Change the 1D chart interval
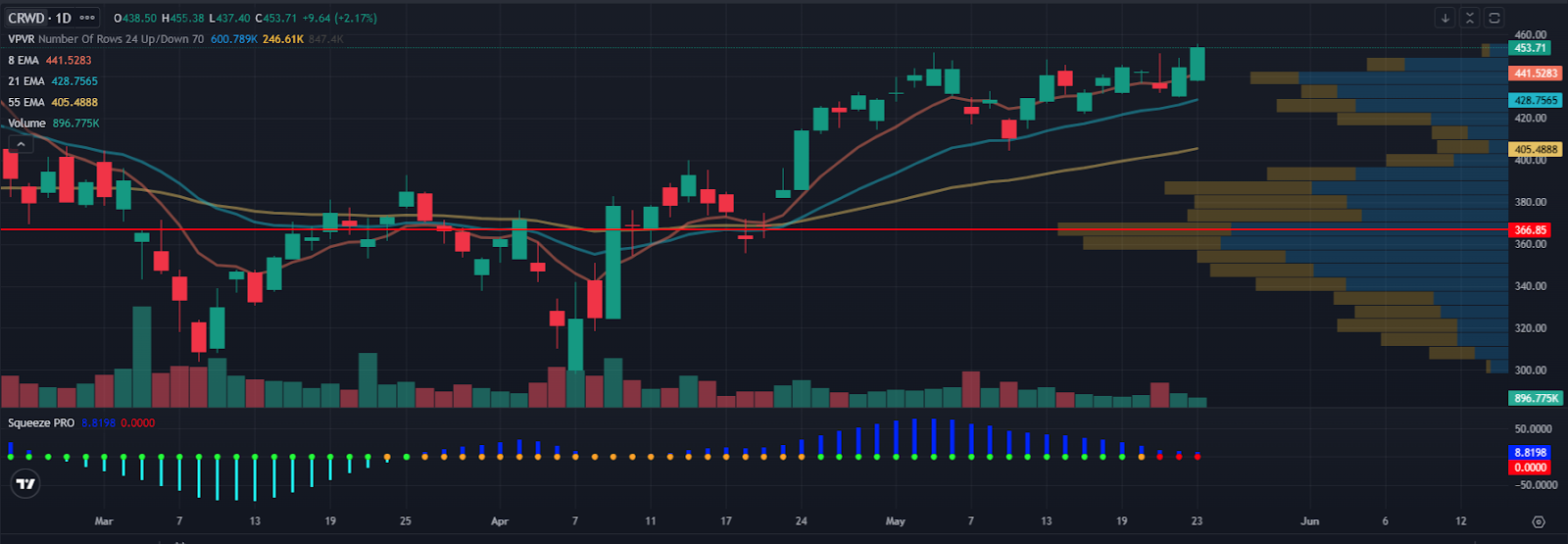 (64, 18)
